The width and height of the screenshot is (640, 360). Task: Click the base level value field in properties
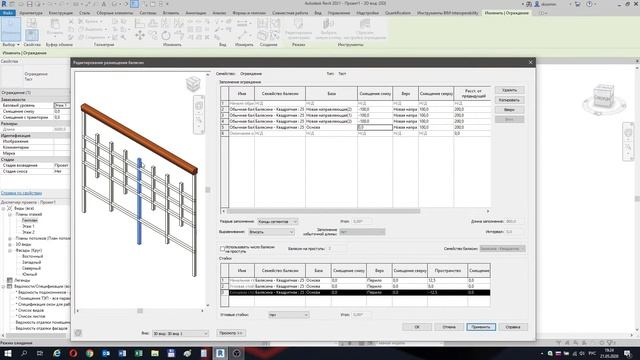pyautogui.click(x=62, y=105)
